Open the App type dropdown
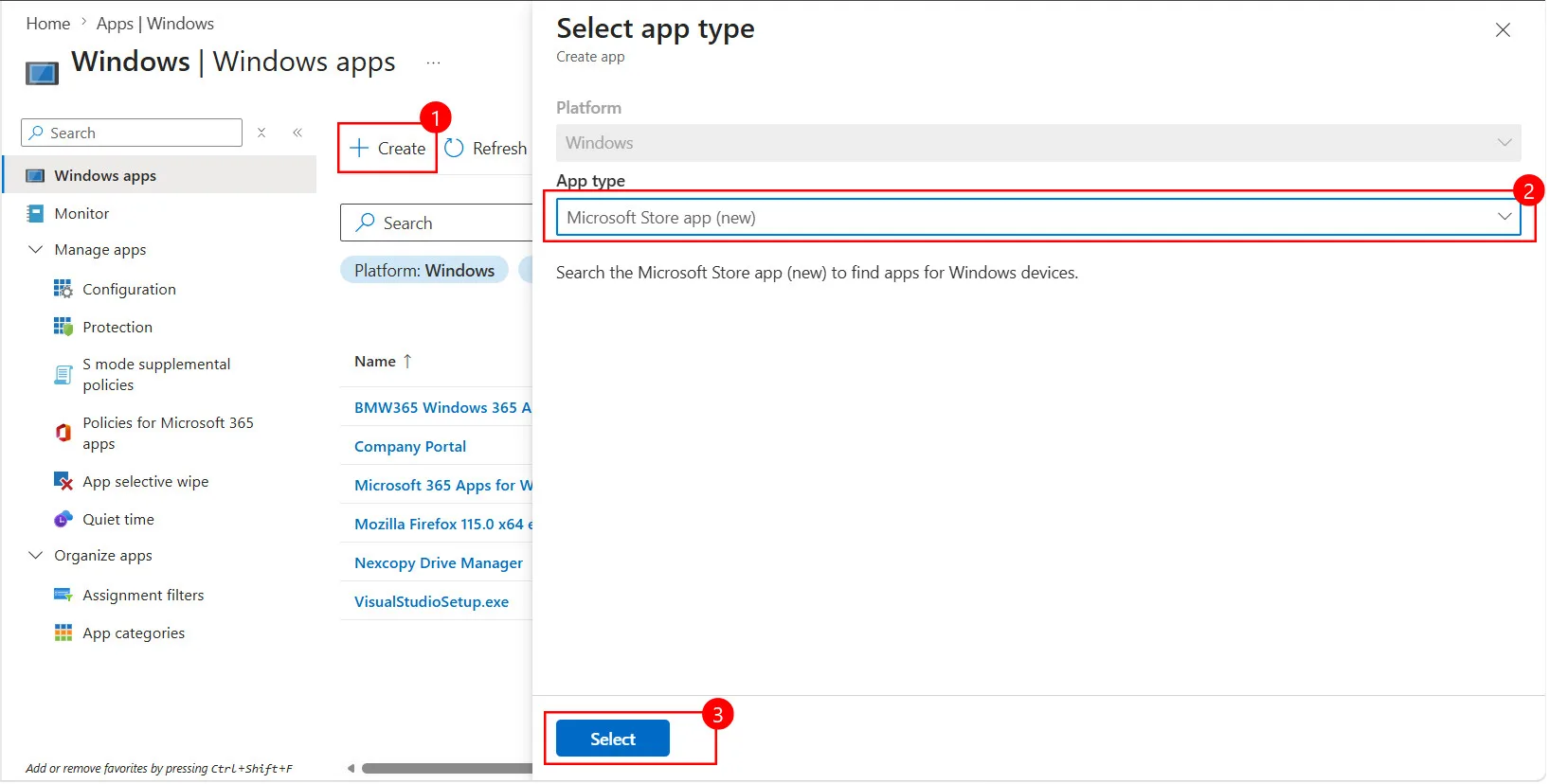 coord(1038,218)
